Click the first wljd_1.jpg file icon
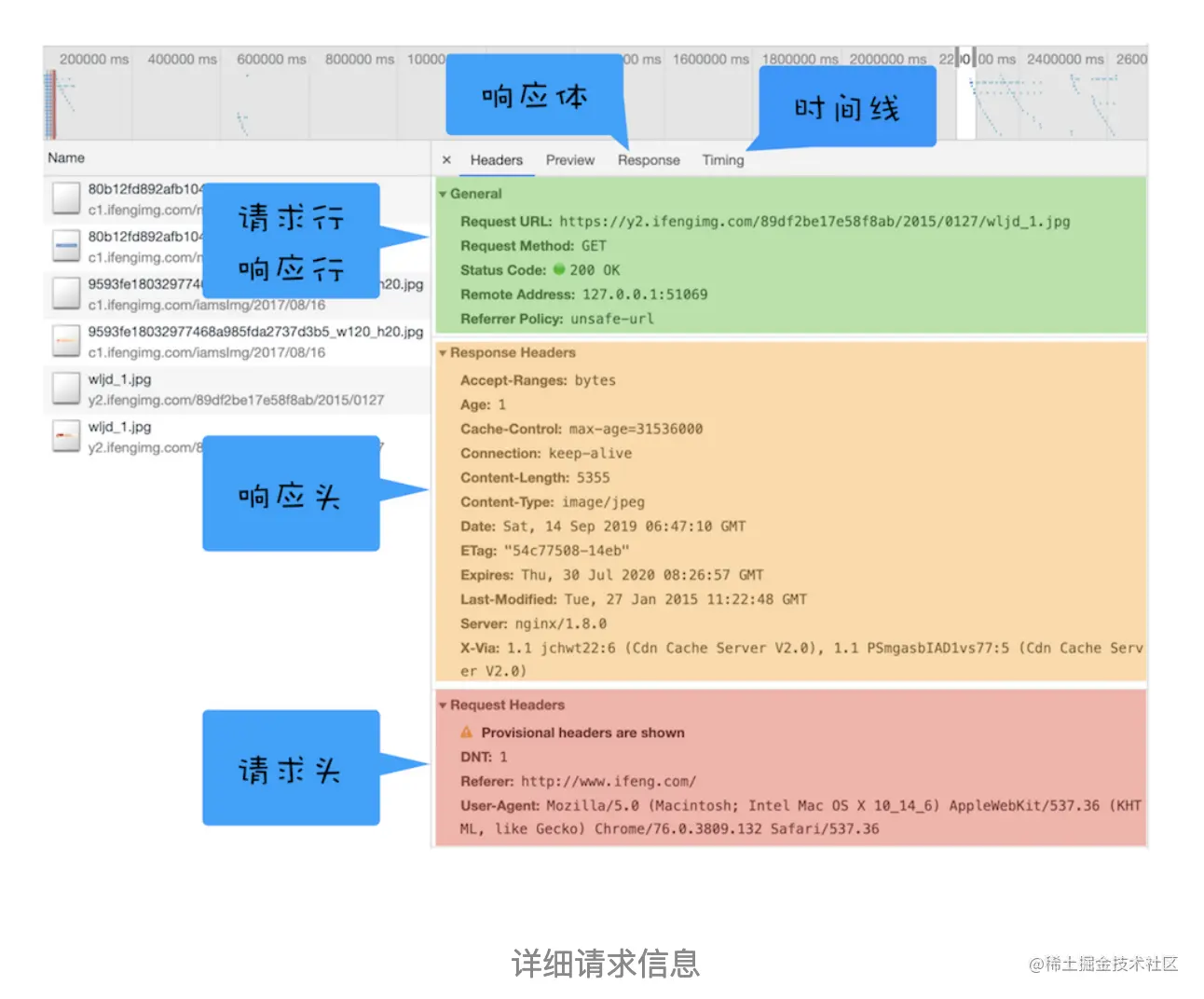Screen dimensions: 1204x999 (66, 389)
